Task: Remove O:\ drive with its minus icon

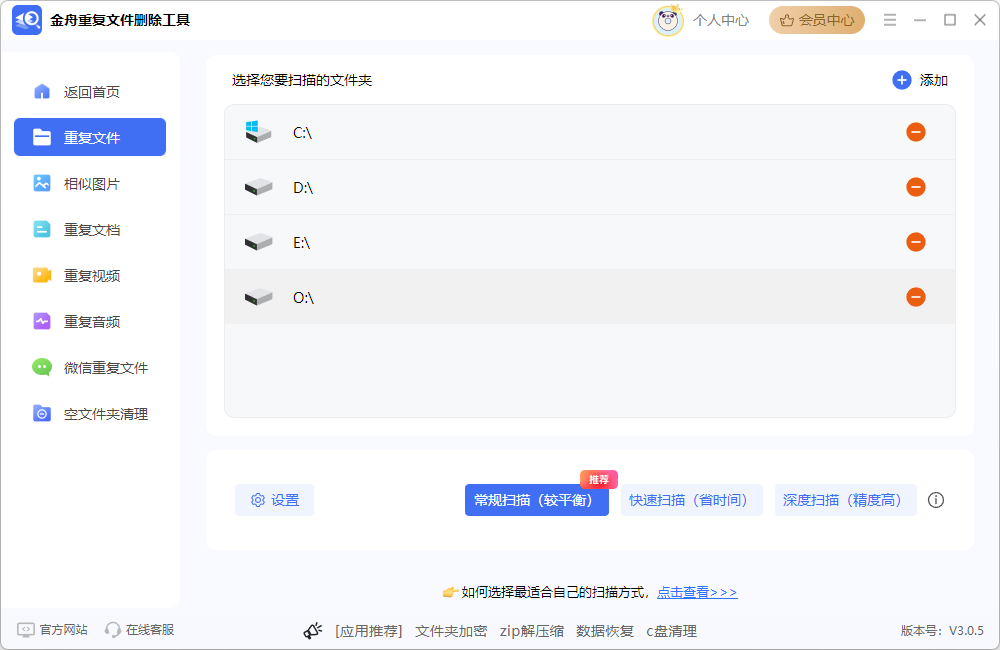Action: (916, 297)
